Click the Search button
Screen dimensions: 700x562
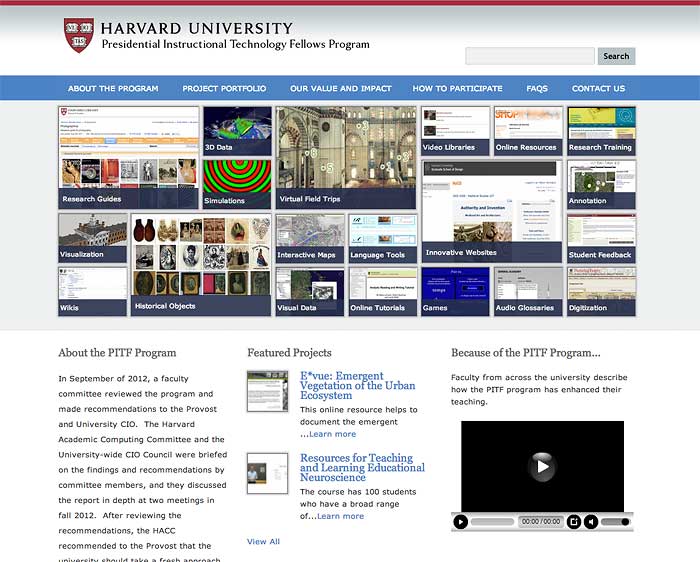pyautogui.click(x=616, y=56)
